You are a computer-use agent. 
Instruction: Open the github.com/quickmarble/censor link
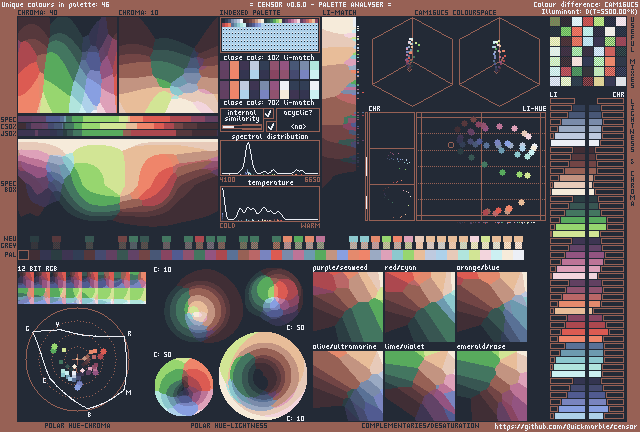pyautogui.click(x=566, y=426)
